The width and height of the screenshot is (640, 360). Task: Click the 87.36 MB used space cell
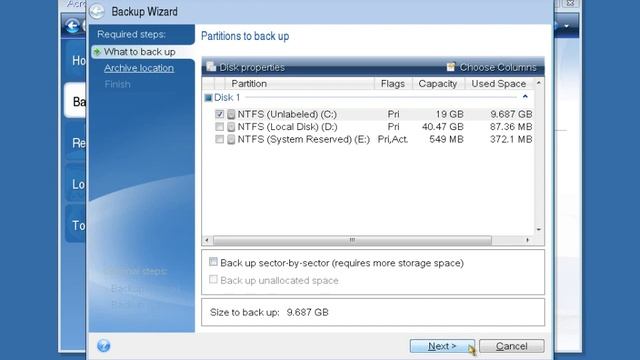[x=511, y=127]
